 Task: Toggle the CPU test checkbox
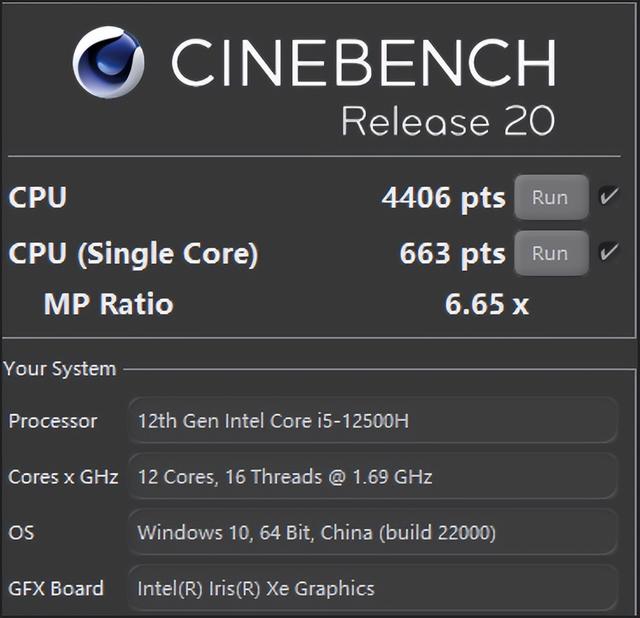(609, 196)
